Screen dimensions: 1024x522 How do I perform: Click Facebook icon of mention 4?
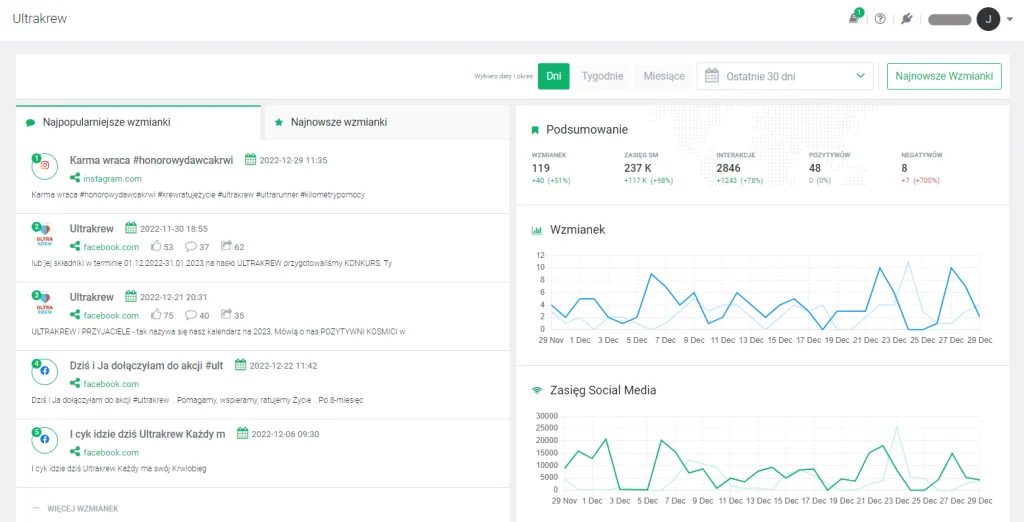[x=44, y=371]
